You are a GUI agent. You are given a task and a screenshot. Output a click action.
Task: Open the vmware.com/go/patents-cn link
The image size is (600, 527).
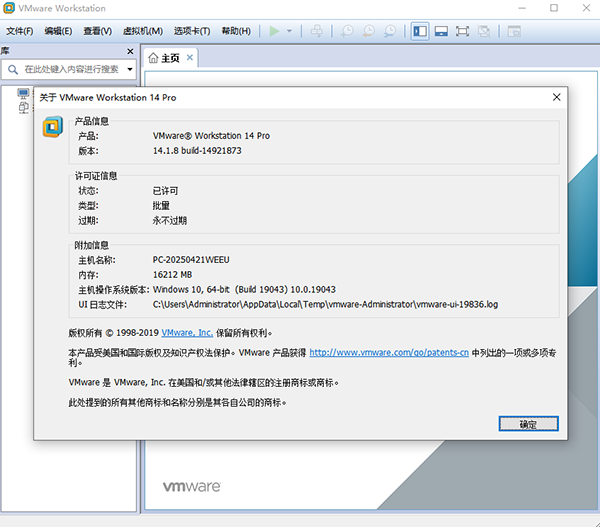tap(389, 352)
